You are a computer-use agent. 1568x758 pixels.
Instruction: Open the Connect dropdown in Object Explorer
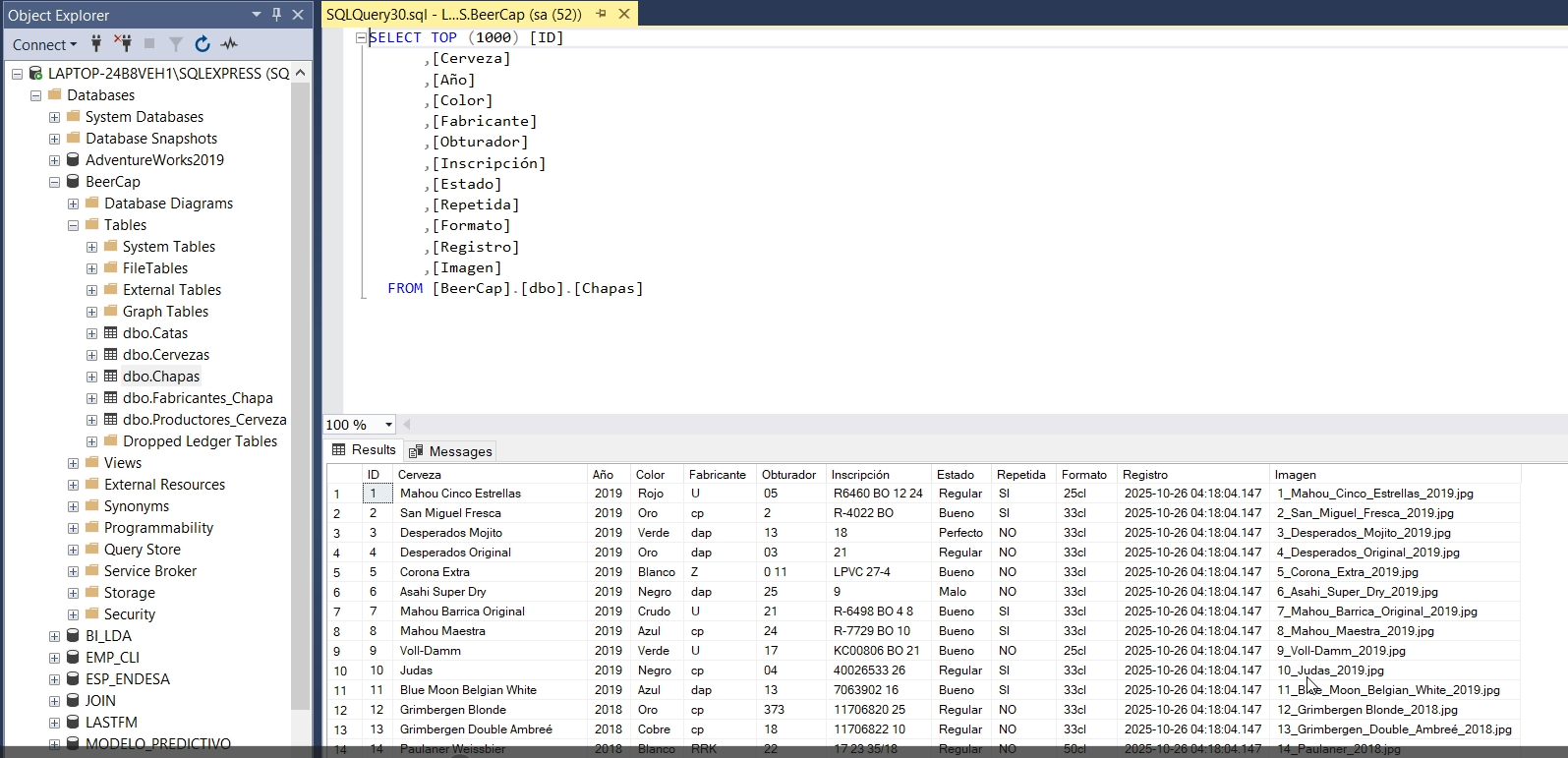(x=45, y=44)
